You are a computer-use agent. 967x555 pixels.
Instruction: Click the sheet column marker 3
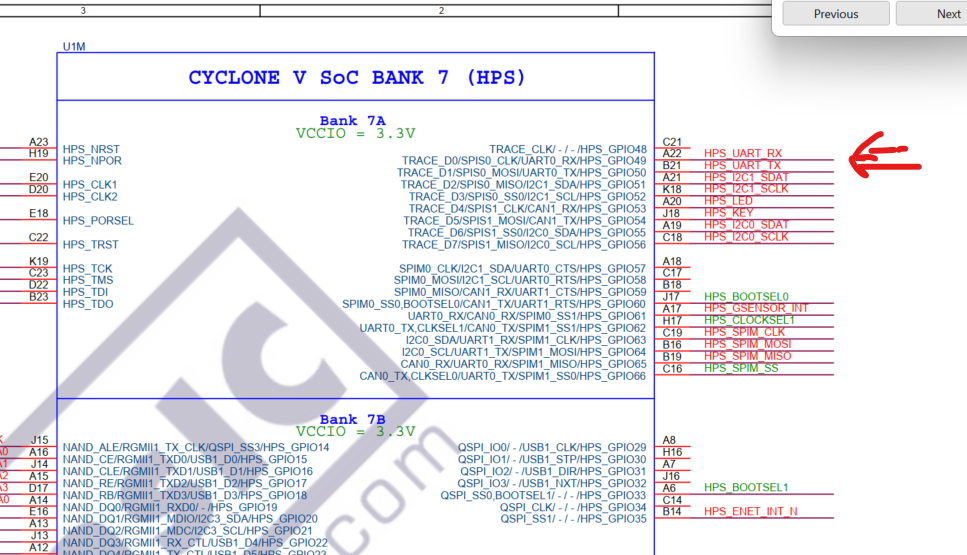[83, 10]
